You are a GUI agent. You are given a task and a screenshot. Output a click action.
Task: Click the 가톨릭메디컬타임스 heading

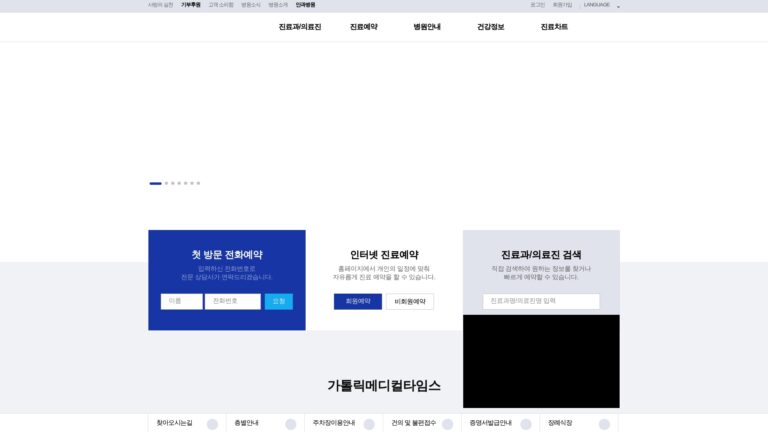(x=384, y=386)
